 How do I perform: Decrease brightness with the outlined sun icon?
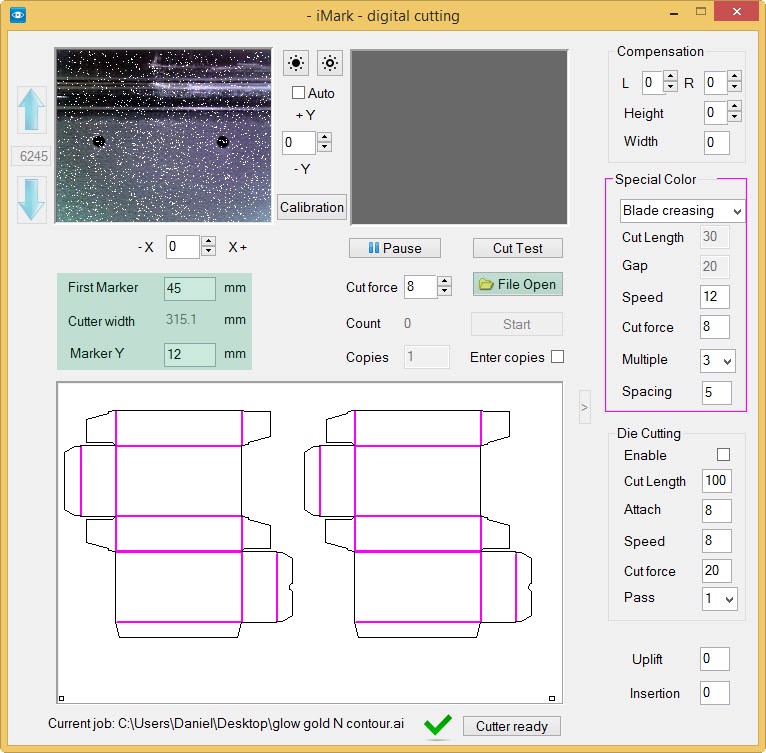(330, 63)
